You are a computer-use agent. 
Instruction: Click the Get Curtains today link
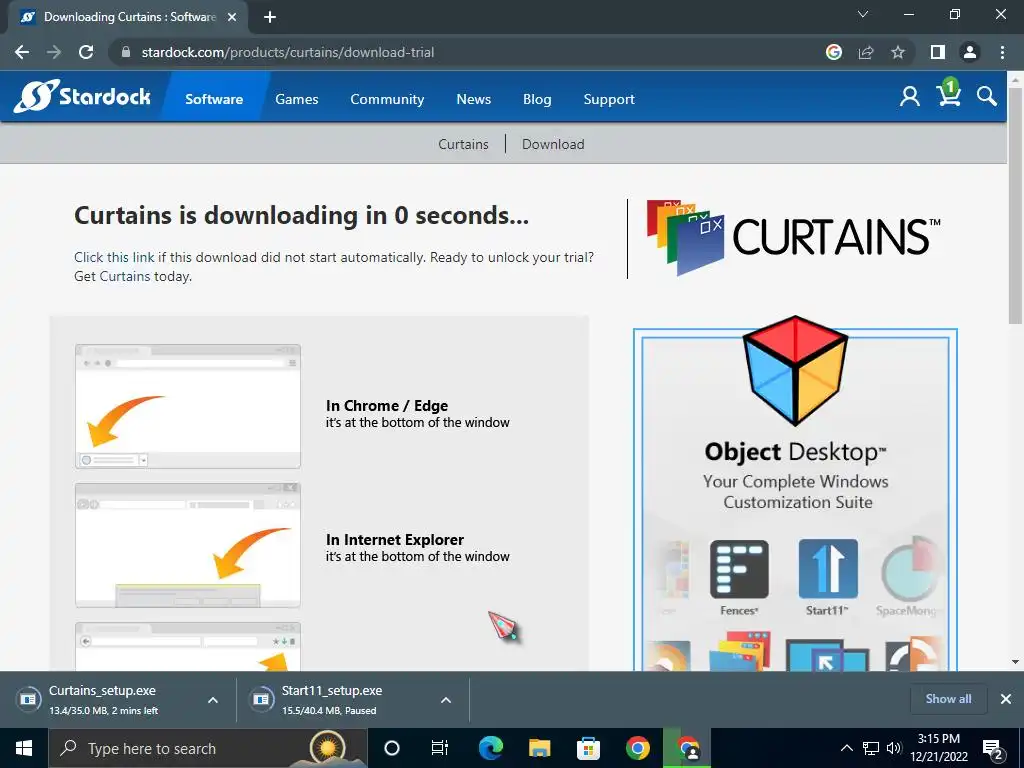133,276
